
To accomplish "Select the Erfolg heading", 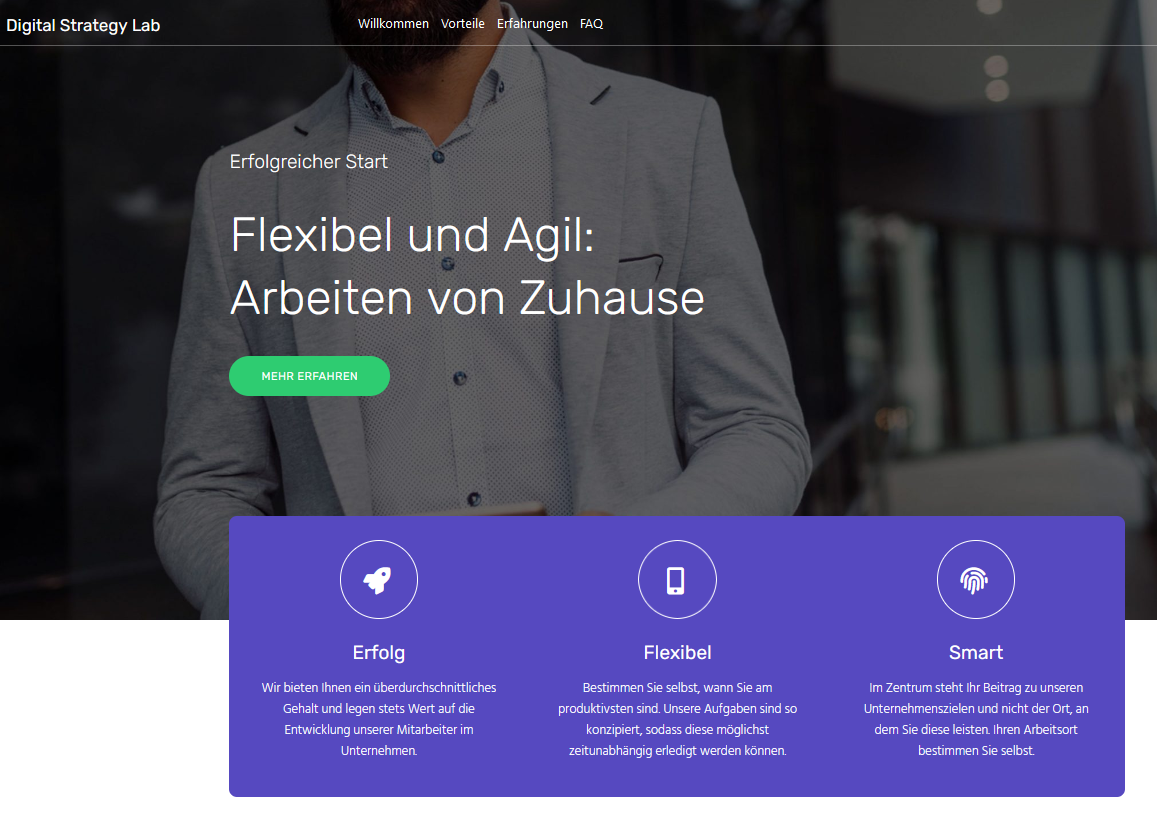I will pyautogui.click(x=379, y=653).
